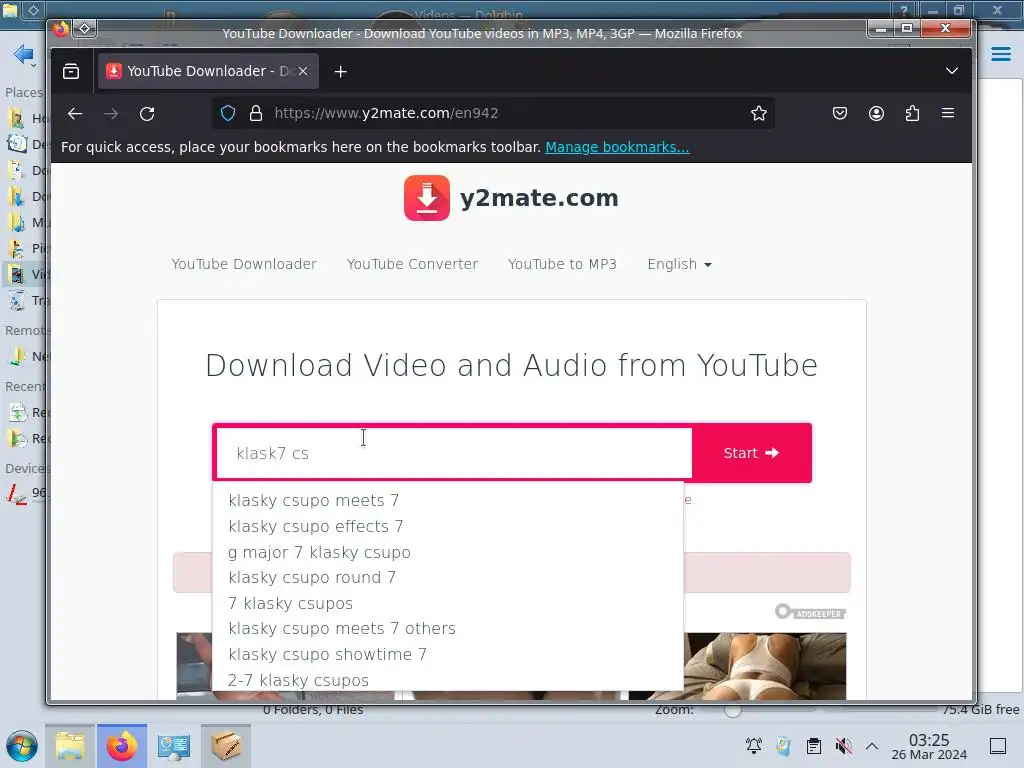Open the system settings taskbar icon
This screenshot has height=768, width=1024.
point(174,746)
